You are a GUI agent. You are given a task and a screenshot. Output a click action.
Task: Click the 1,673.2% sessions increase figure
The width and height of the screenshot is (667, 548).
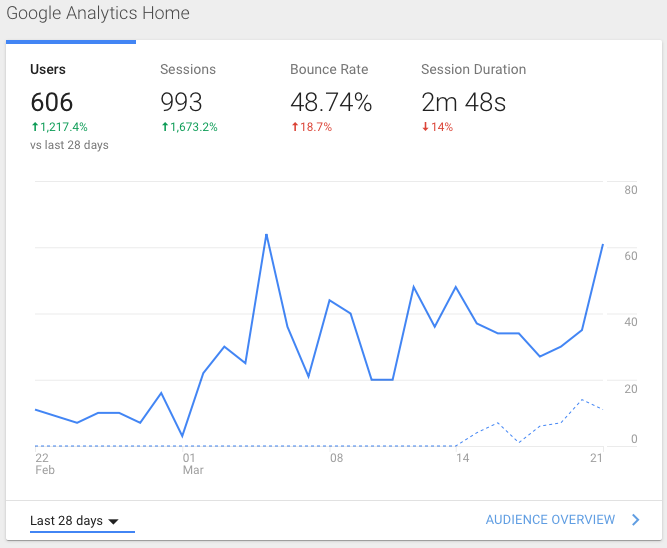click(189, 127)
